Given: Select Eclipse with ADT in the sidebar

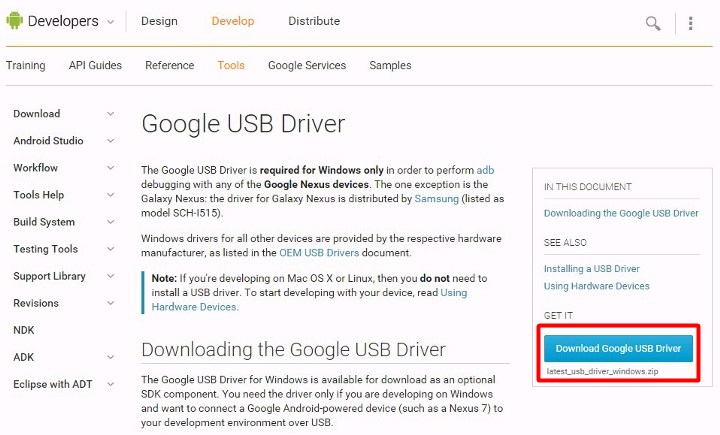Looking at the screenshot, I should click(x=53, y=384).
